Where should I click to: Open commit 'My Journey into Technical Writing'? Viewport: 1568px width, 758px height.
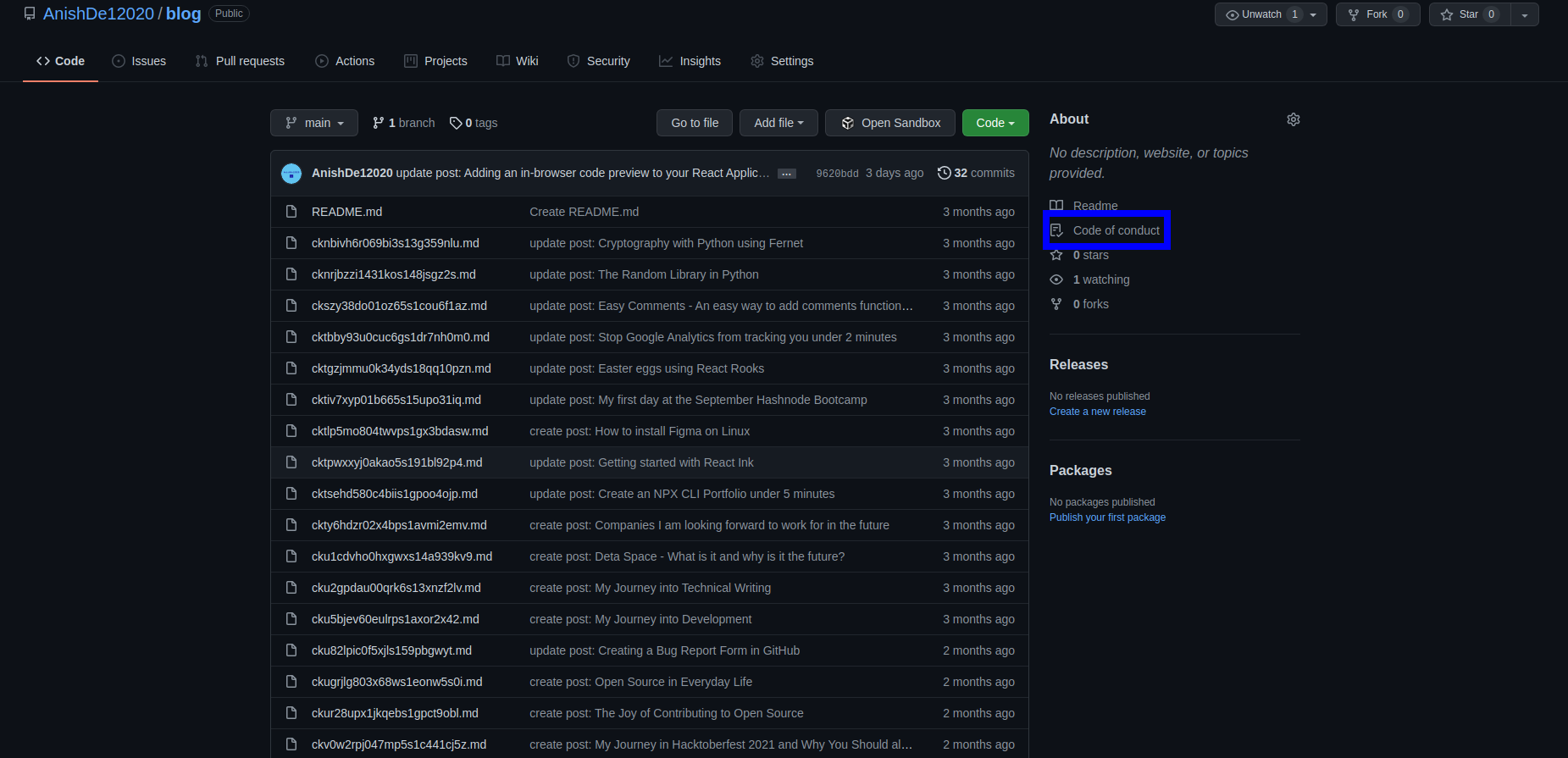(650, 588)
